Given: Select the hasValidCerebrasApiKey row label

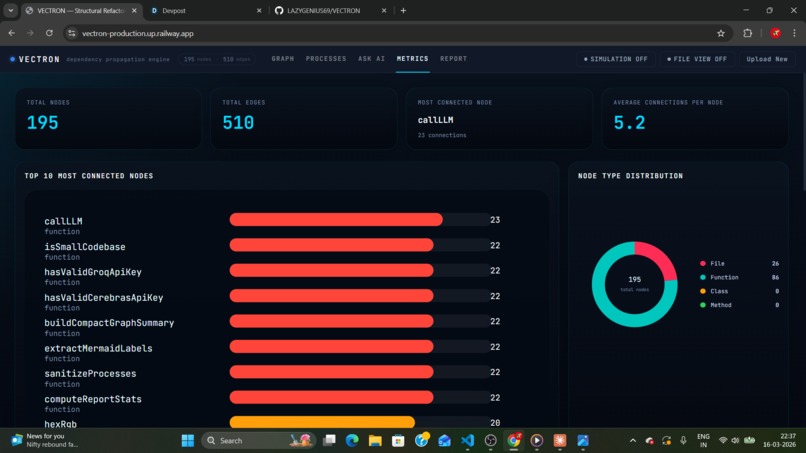Looking at the screenshot, I should point(103,298).
